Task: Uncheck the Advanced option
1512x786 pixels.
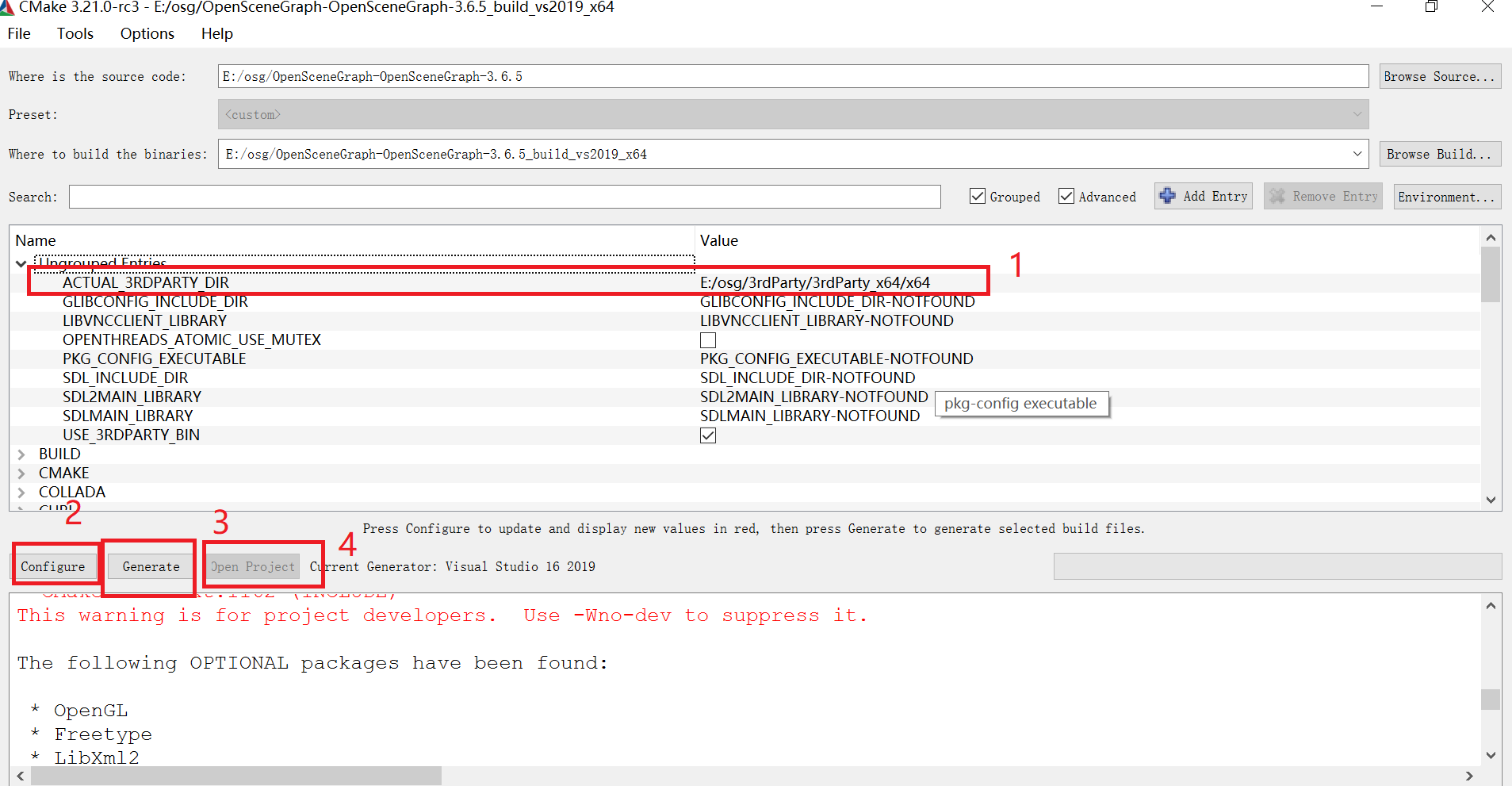Action: (1066, 196)
